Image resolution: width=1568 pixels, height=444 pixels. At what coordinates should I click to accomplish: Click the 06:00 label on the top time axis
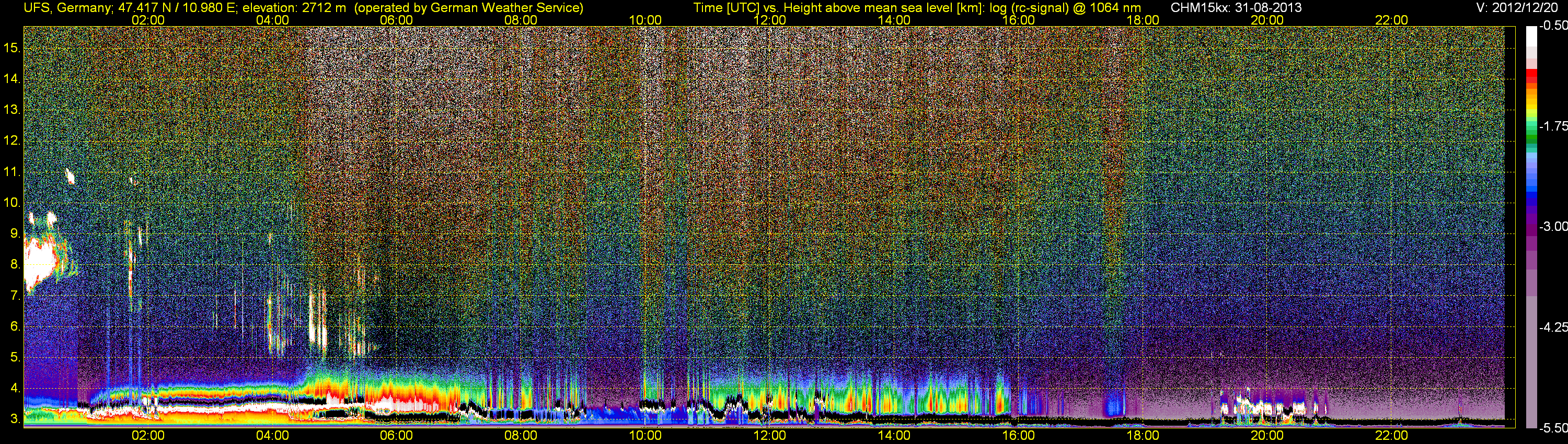click(396, 20)
